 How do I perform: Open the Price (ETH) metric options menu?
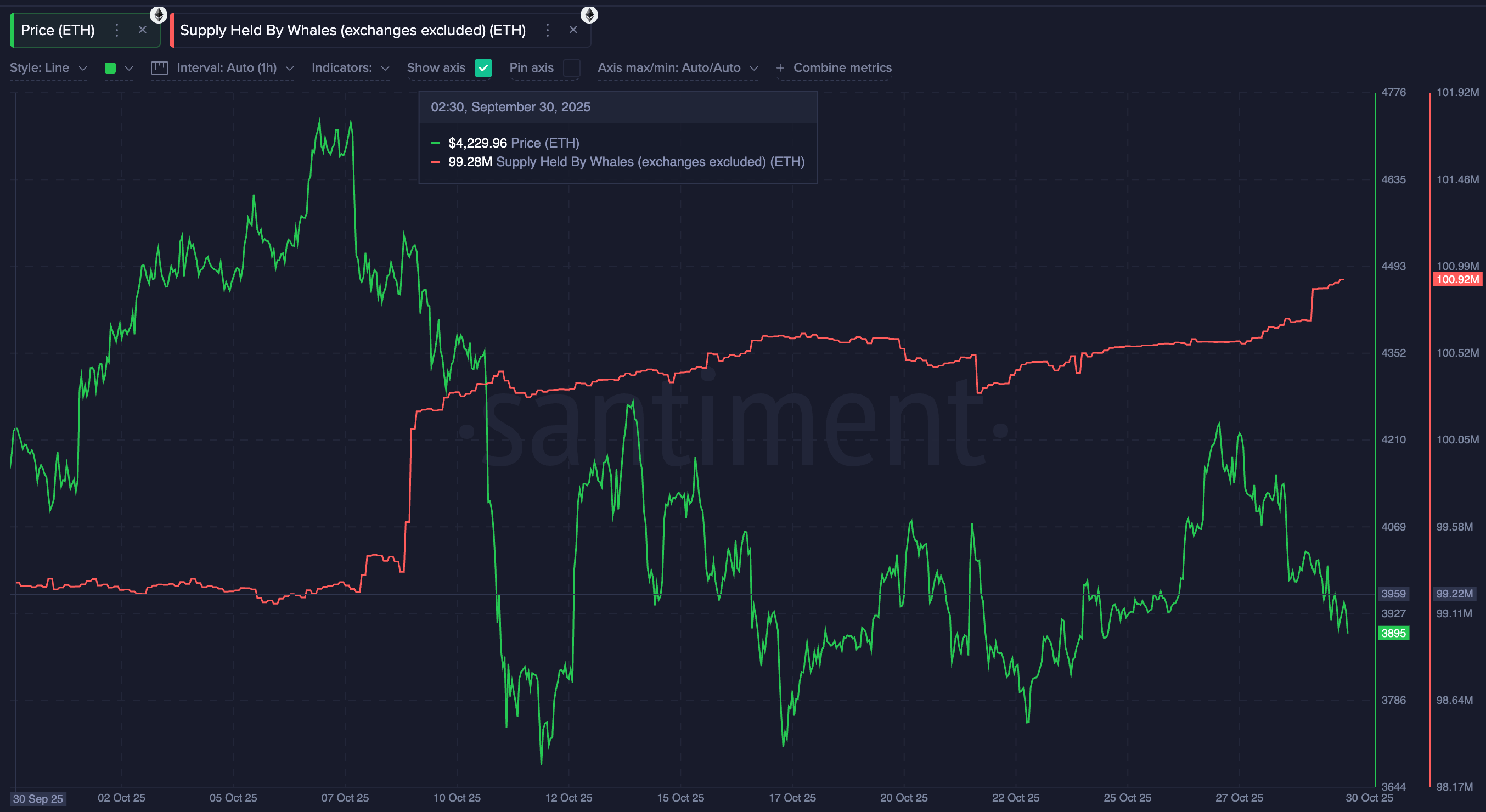click(x=116, y=30)
